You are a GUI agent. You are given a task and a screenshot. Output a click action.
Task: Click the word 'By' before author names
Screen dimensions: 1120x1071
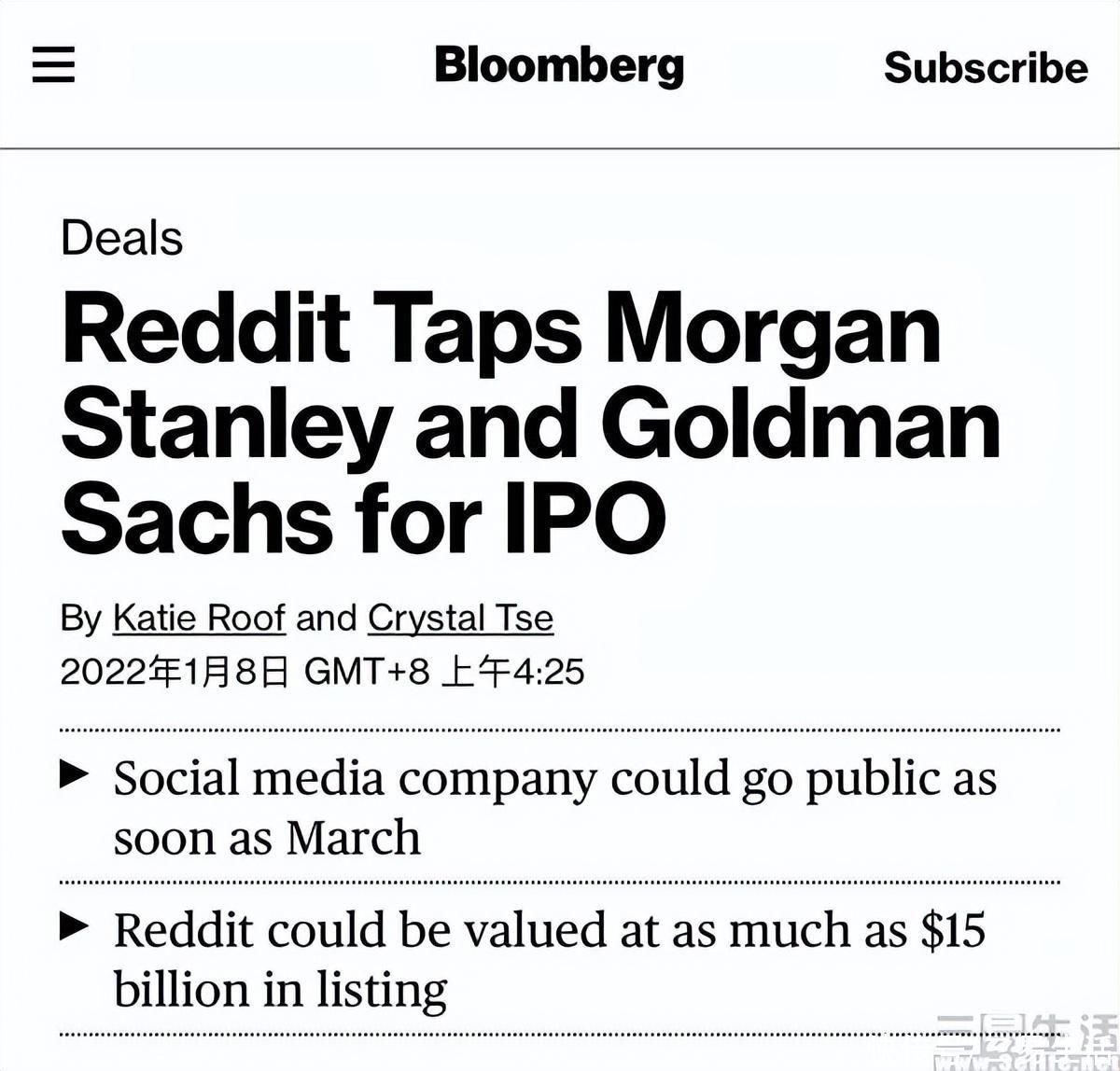point(81,619)
